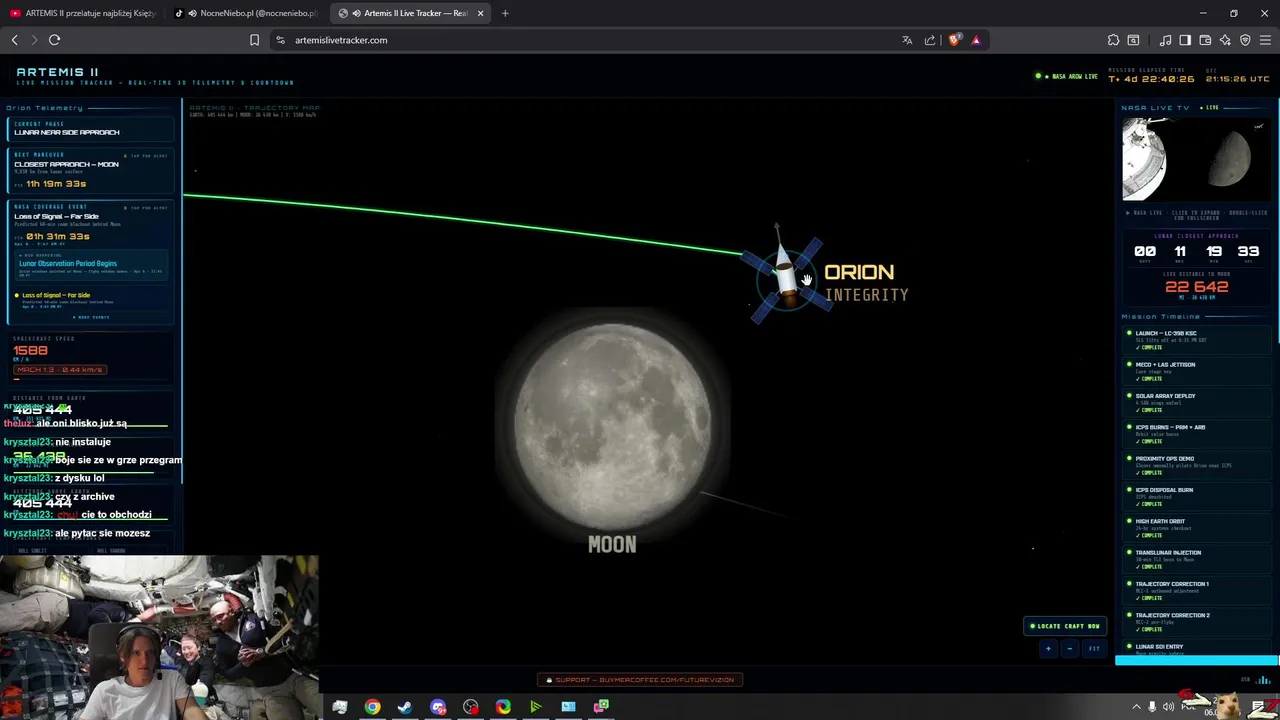Open the Launch LC-39B KSC timeline item
The height and width of the screenshot is (720, 1280).
(x=1197, y=340)
